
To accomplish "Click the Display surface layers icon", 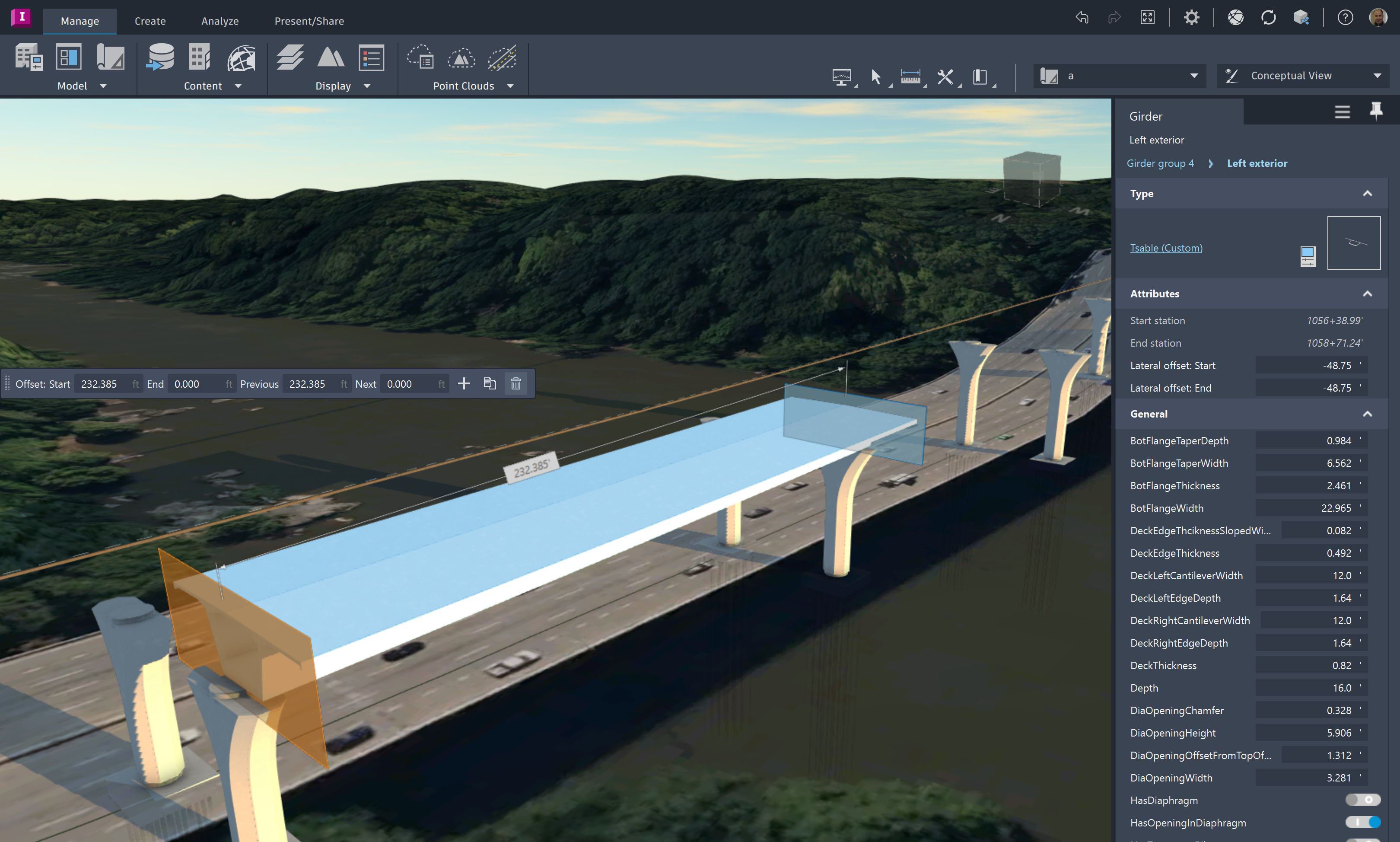I will click(290, 57).
